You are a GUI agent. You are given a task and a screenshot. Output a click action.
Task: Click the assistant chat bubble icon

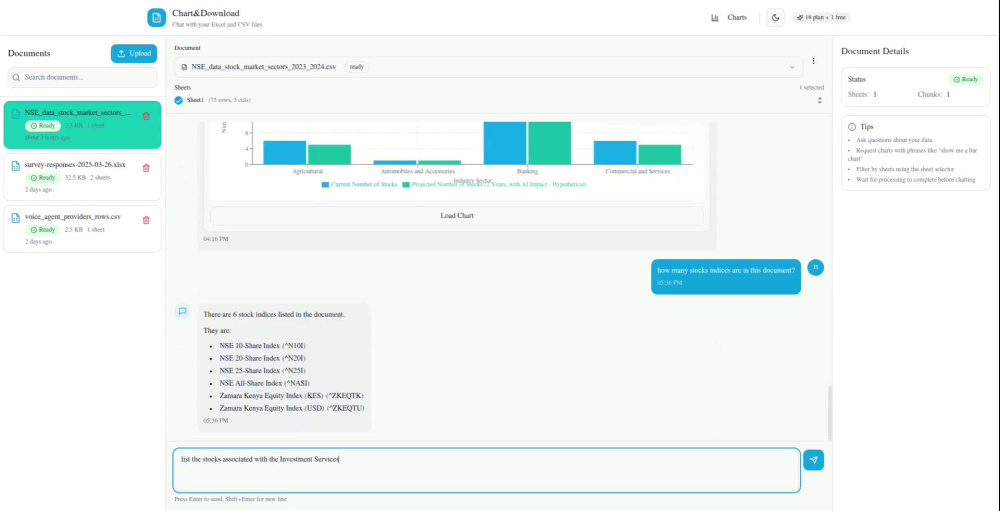[182, 311]
